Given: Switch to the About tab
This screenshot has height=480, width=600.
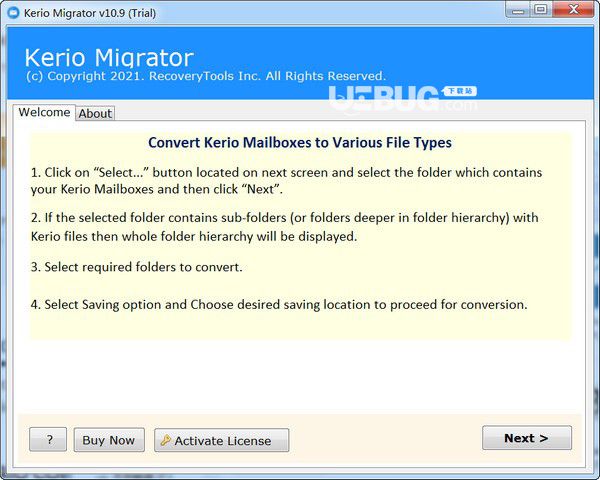Looking at the screenshot, I should 95,113.
